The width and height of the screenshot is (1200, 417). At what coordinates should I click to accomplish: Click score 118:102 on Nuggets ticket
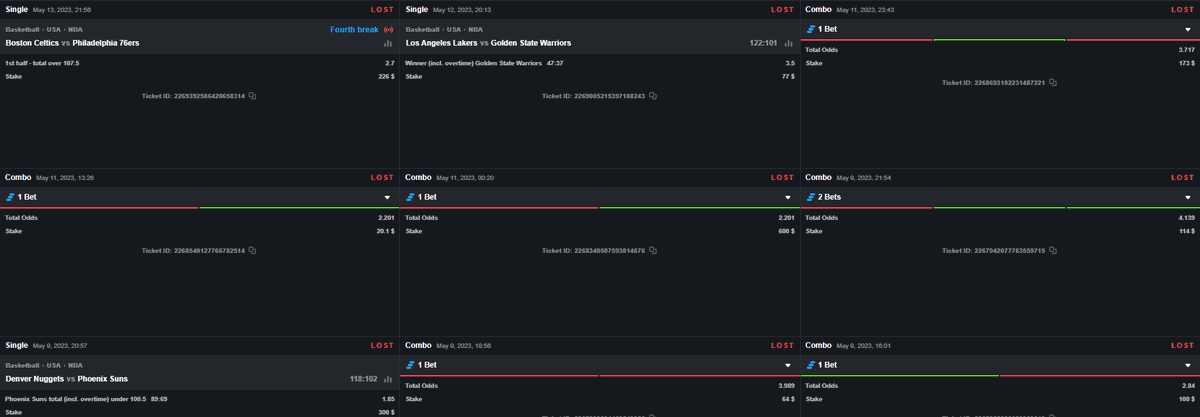363,379
